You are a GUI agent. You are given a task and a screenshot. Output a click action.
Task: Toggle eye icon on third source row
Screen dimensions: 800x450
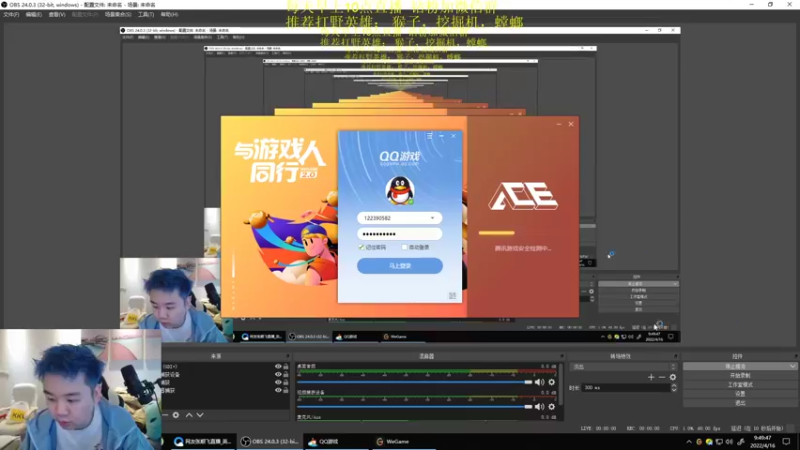pyautogui.click(x=278, y=382)
